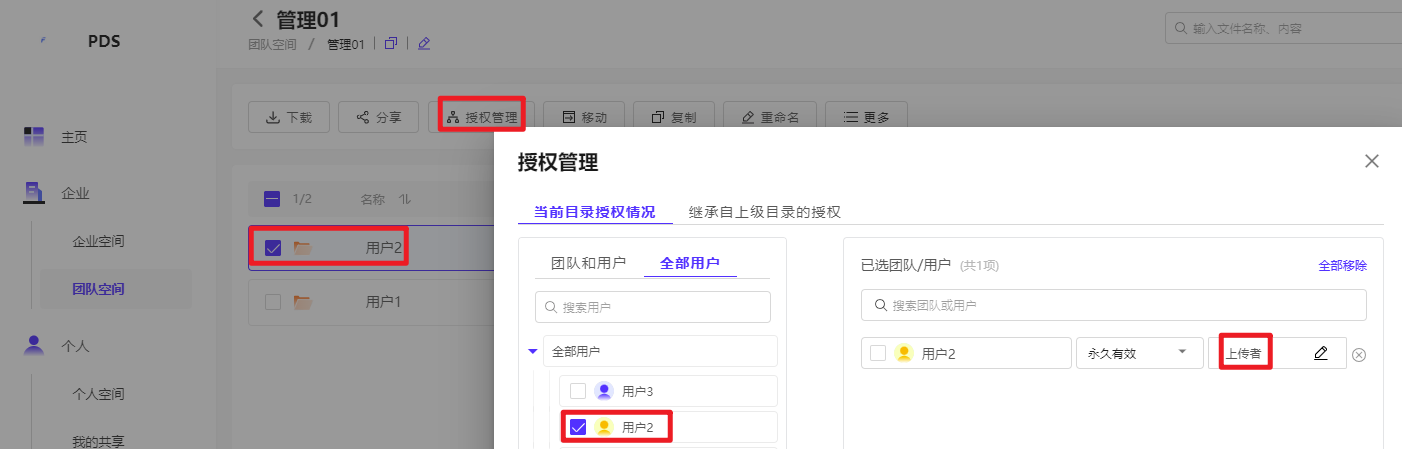Click the edit pencil icon in breadcrumb
This screenshot has height=449, width=1402.
[x=424, y=44]
